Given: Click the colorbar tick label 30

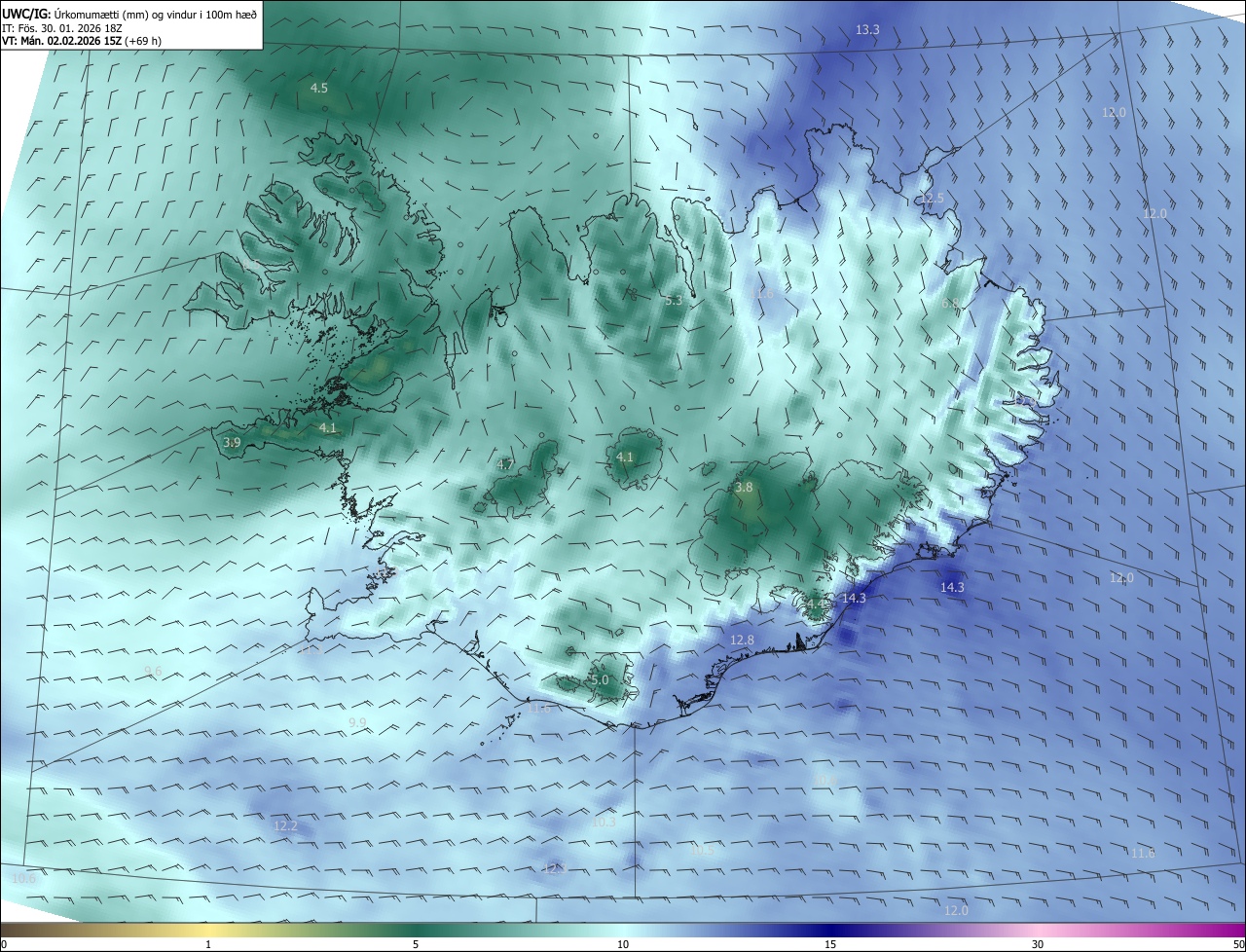Looking at the screenshot, I should click(1038, 944).
